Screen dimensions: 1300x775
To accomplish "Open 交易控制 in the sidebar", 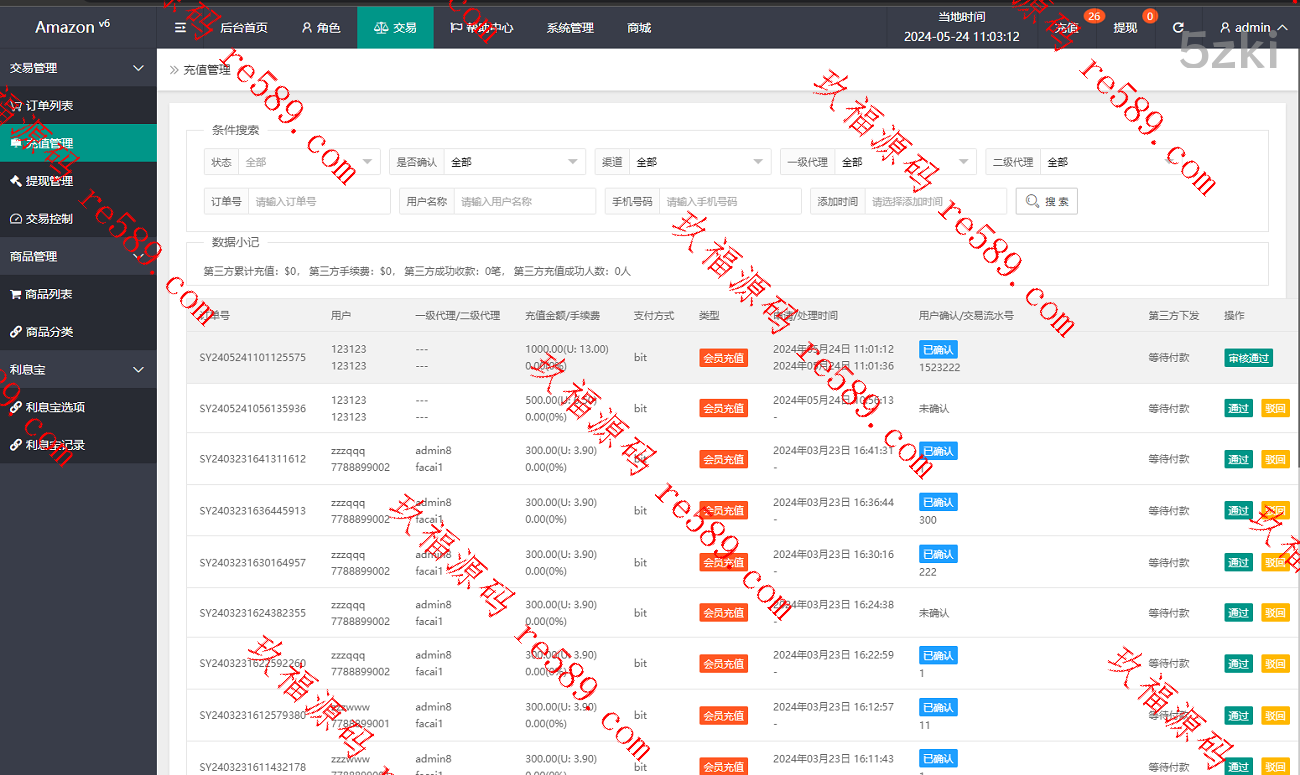I will 49,219.
